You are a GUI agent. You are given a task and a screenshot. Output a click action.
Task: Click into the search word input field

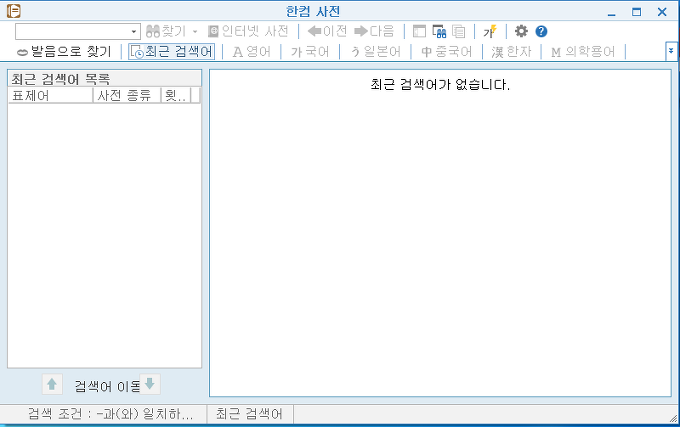point(72,32)
